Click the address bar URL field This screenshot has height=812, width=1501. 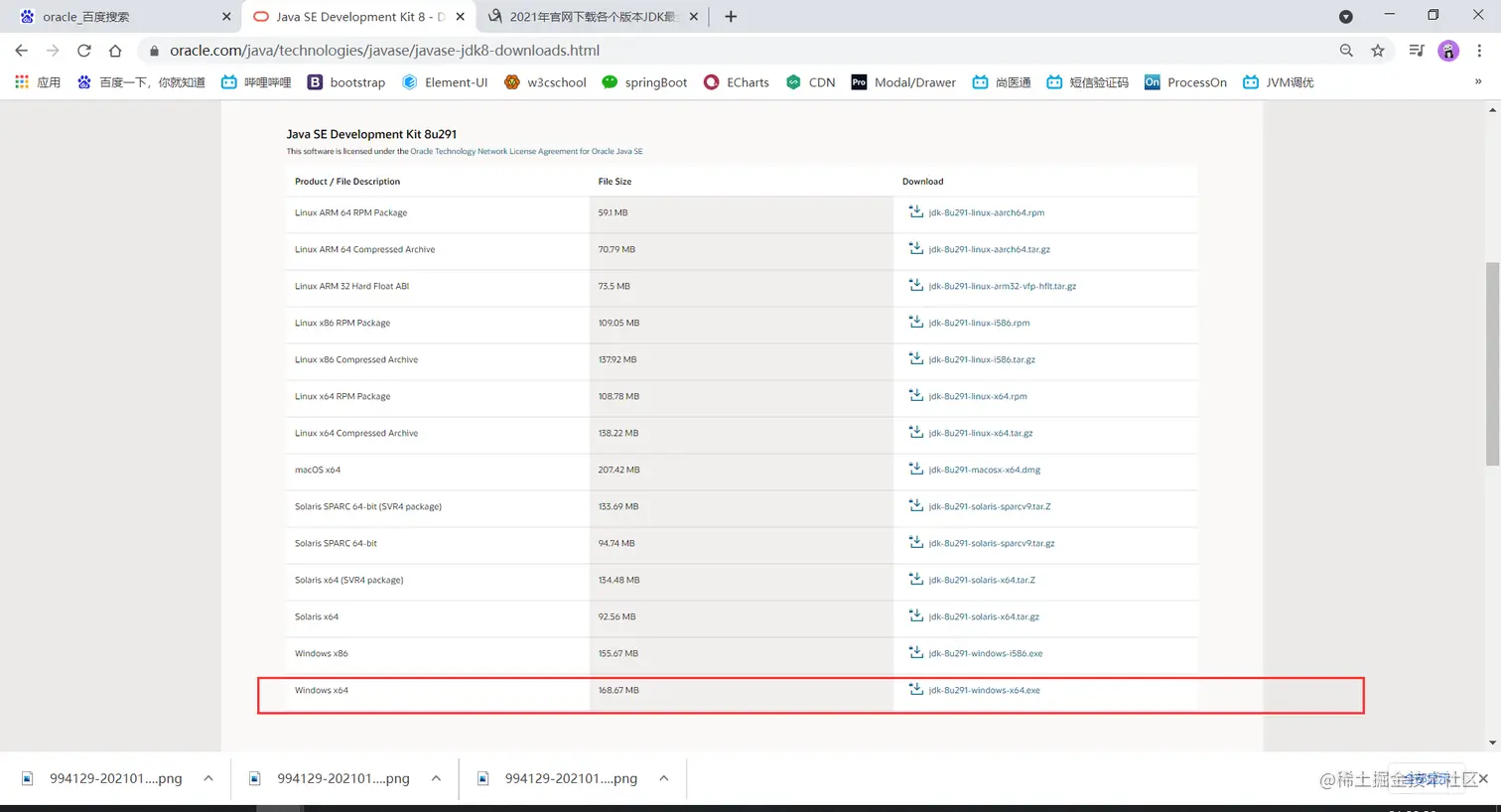click(735, 51)
